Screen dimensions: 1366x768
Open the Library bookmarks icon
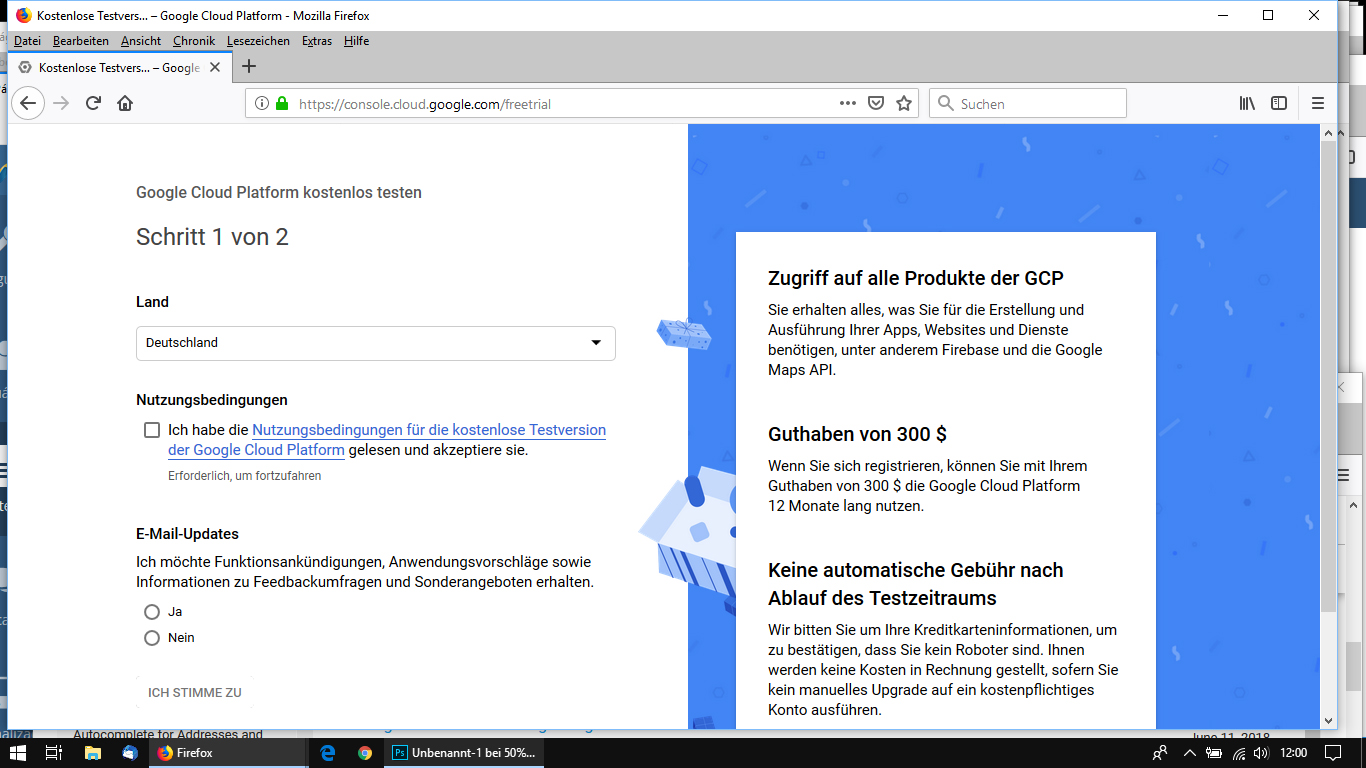(1247, 103)
